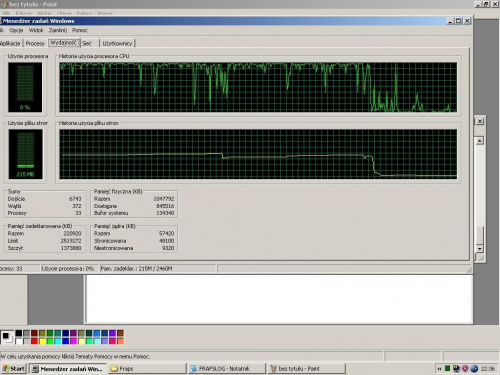The height and width of the screenshot is (375, 500).
Task: Click the Paint status bar help message
Action: [75, 356]
